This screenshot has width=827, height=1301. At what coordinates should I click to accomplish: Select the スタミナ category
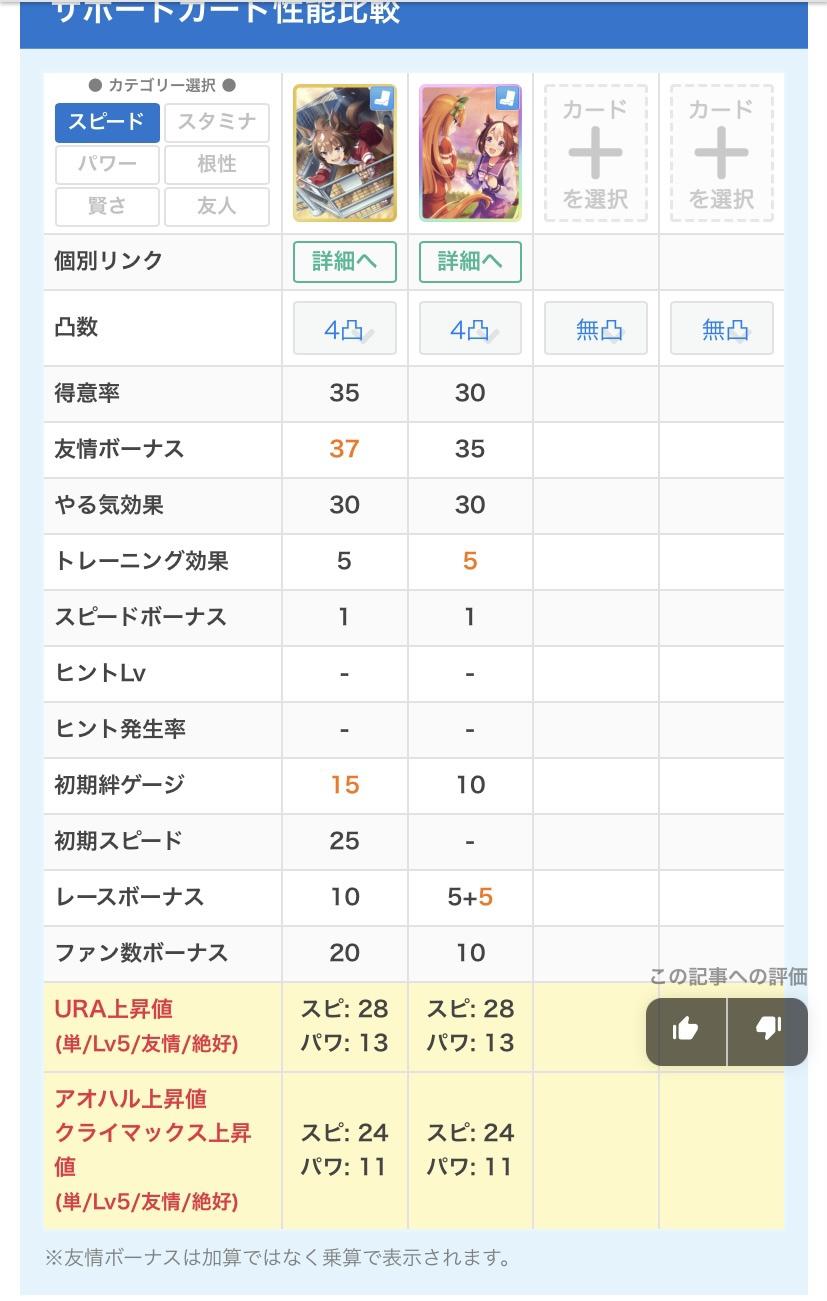tap(216, 123)
